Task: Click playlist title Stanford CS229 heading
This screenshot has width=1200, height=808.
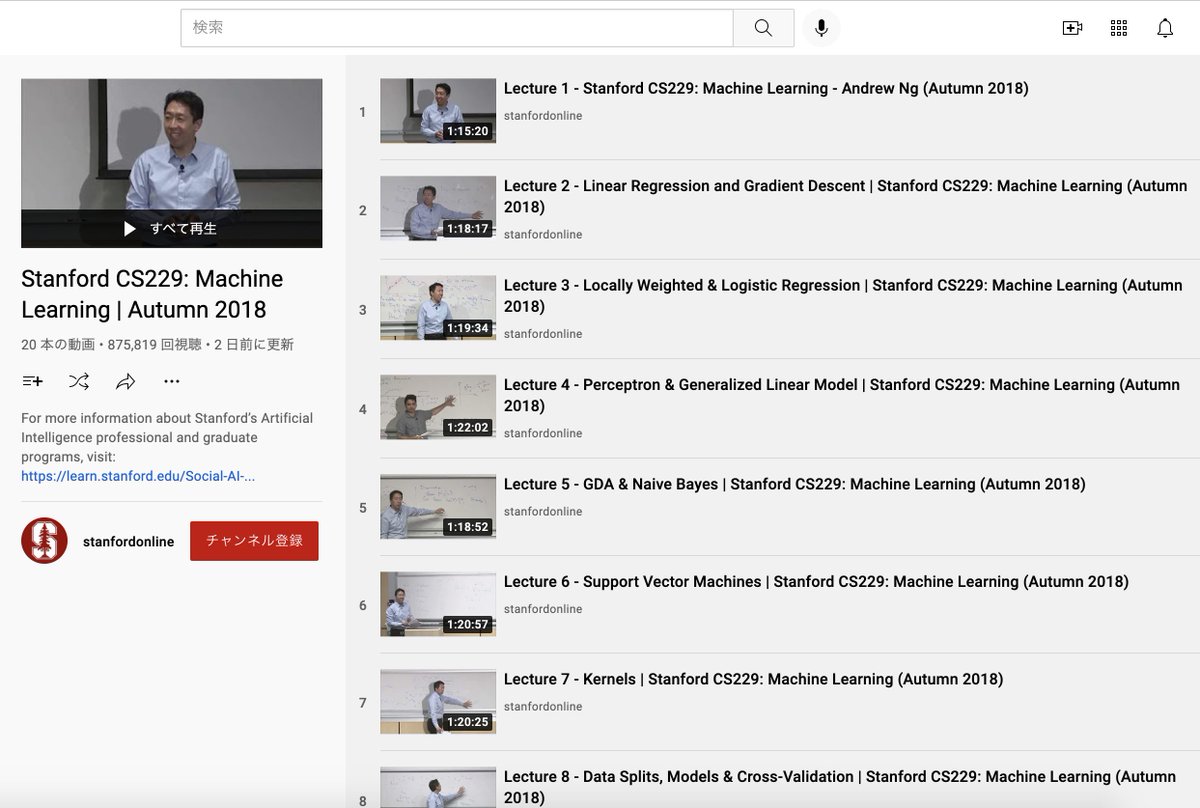Action: [x=152, y=294]
